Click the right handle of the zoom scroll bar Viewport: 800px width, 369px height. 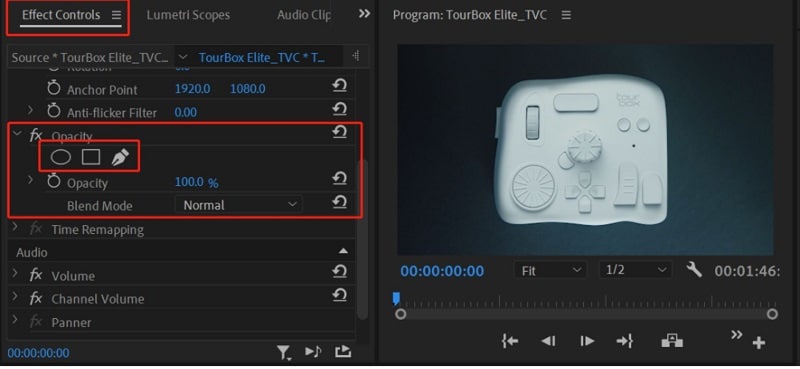[772, 314]
